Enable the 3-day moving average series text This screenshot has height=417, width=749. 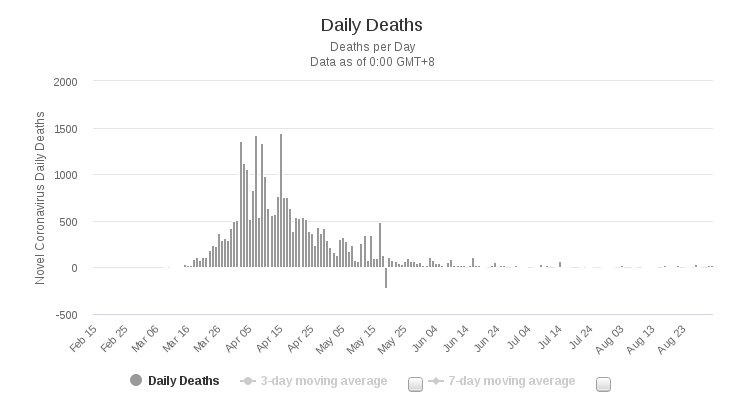(x=323, y=380)
